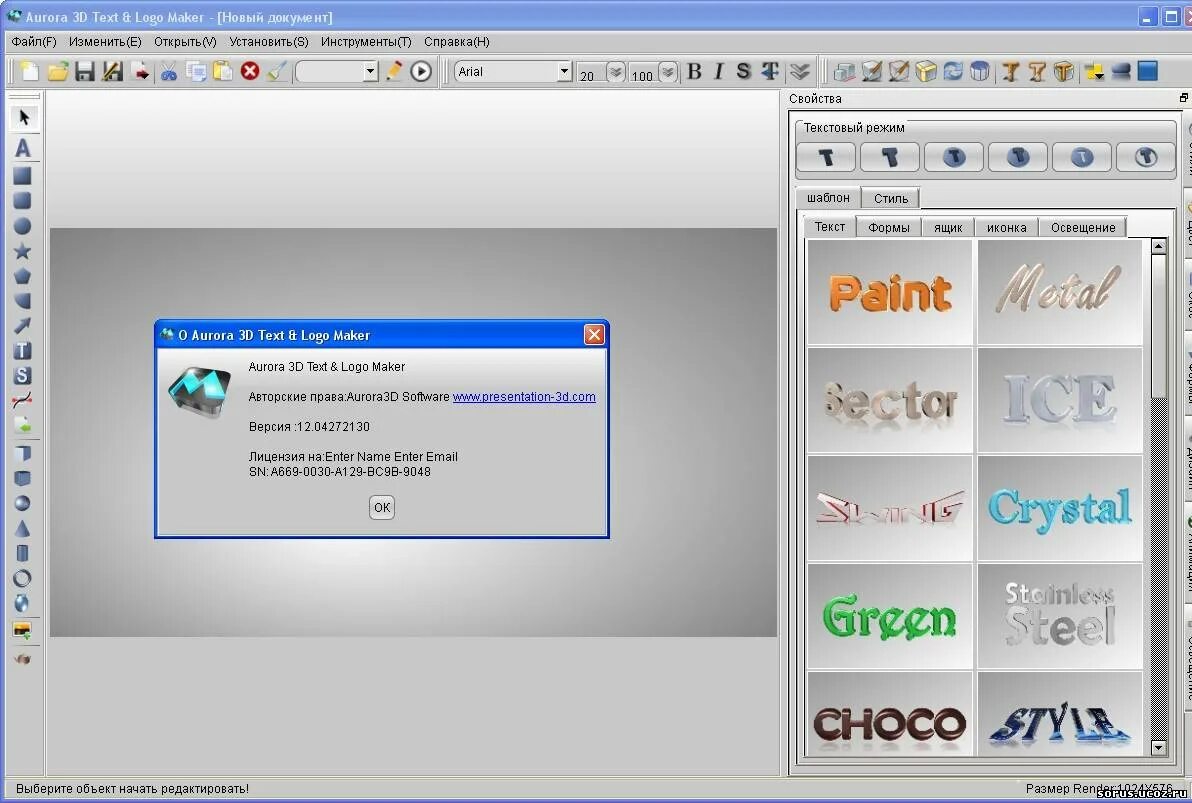Open the Изменить(E) menu
This screenshot has height=803, width=1192.
[105, 42]
